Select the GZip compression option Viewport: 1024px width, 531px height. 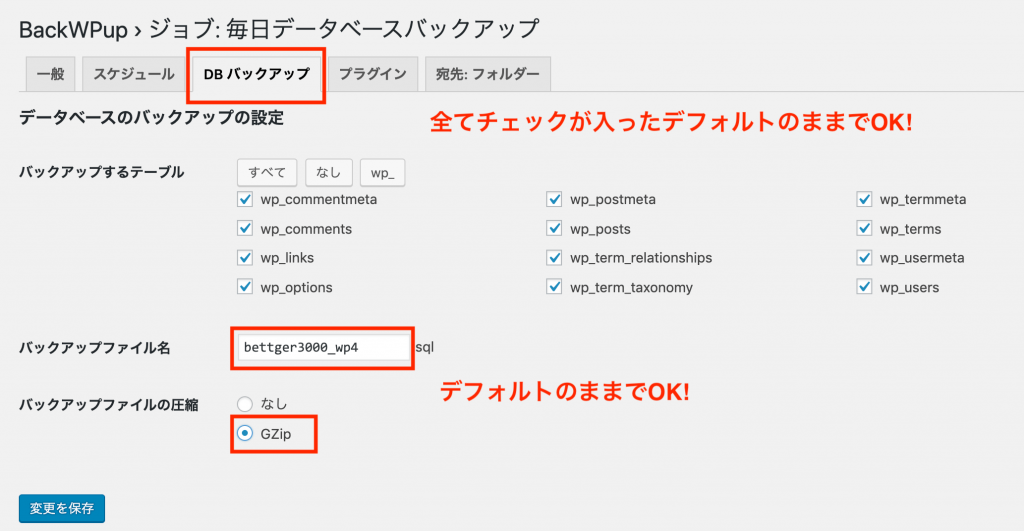click(245, 433)
